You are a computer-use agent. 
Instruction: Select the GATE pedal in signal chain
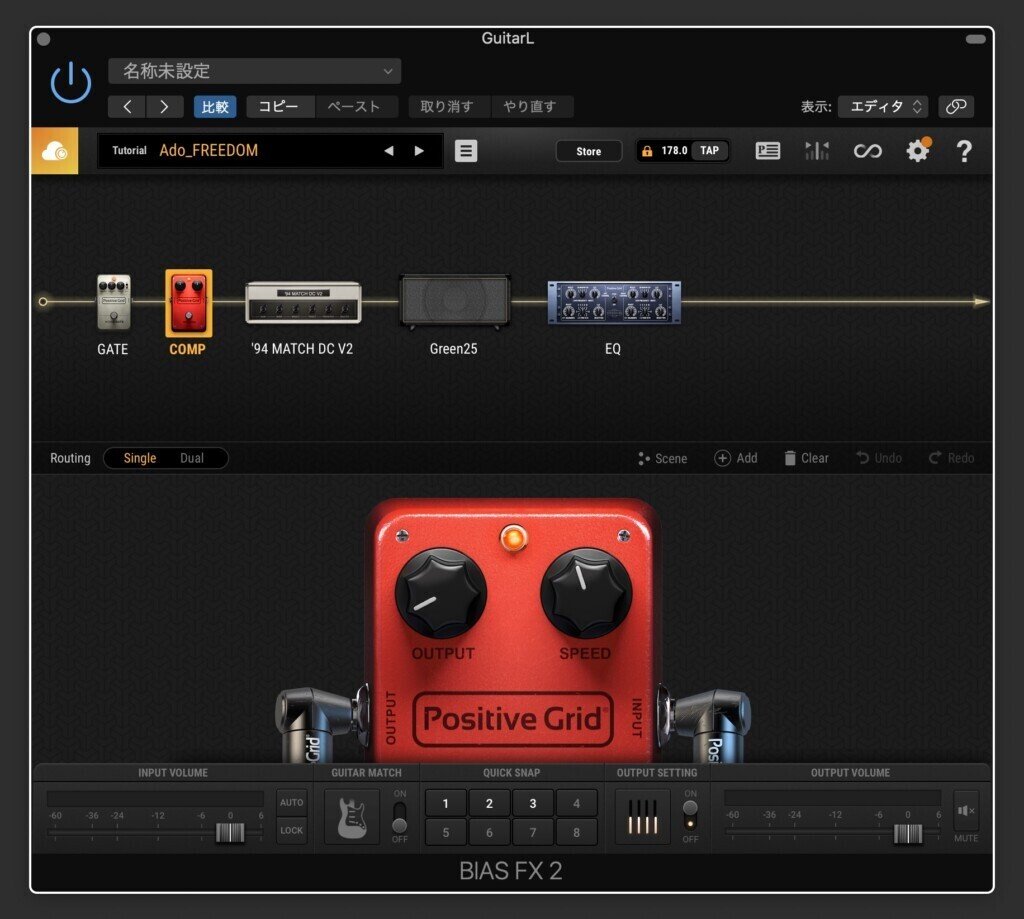pyautogui.click(x=114, y=302)
